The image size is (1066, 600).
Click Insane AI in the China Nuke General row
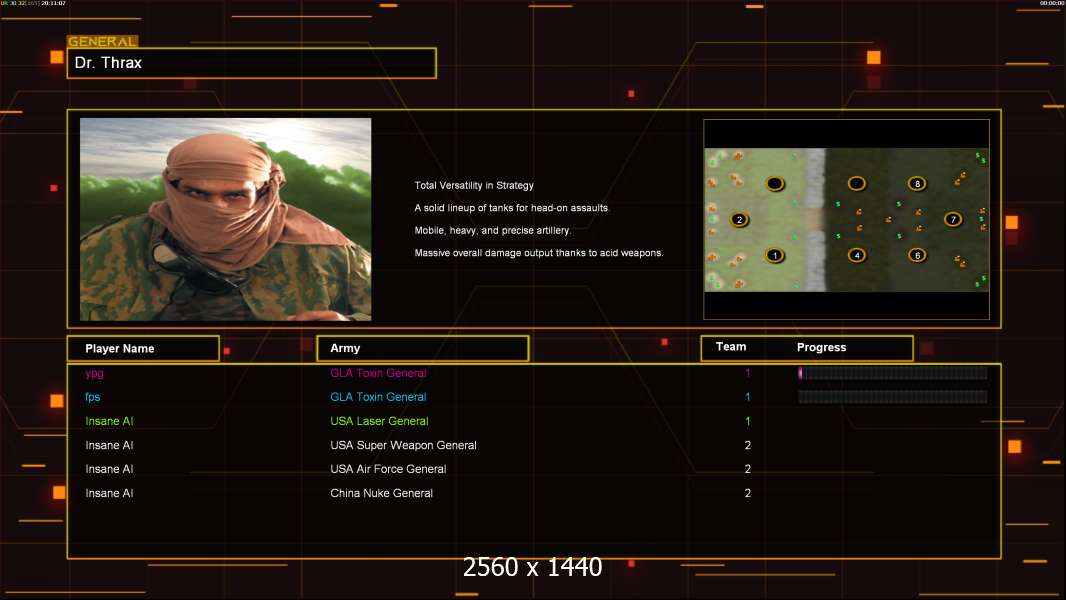click(109, 493)
